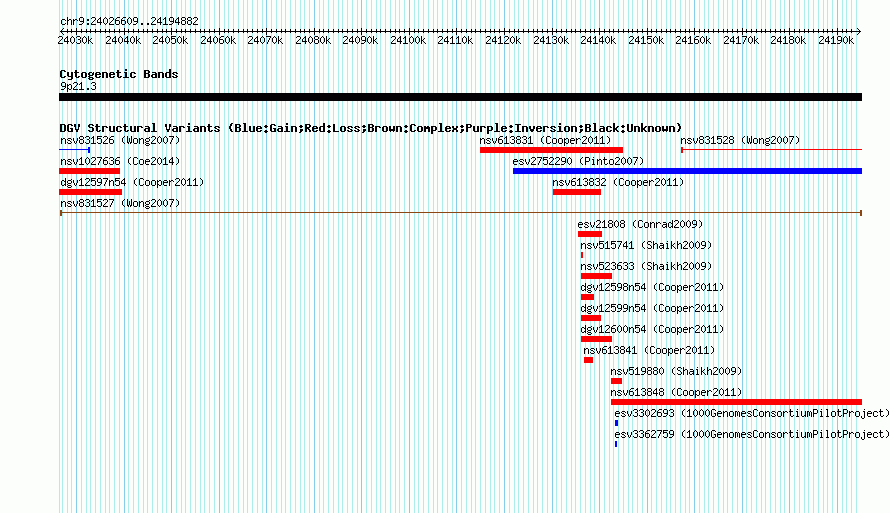
Task: Select the nsv831527 brown complex variant line
Action: (461, 213)
